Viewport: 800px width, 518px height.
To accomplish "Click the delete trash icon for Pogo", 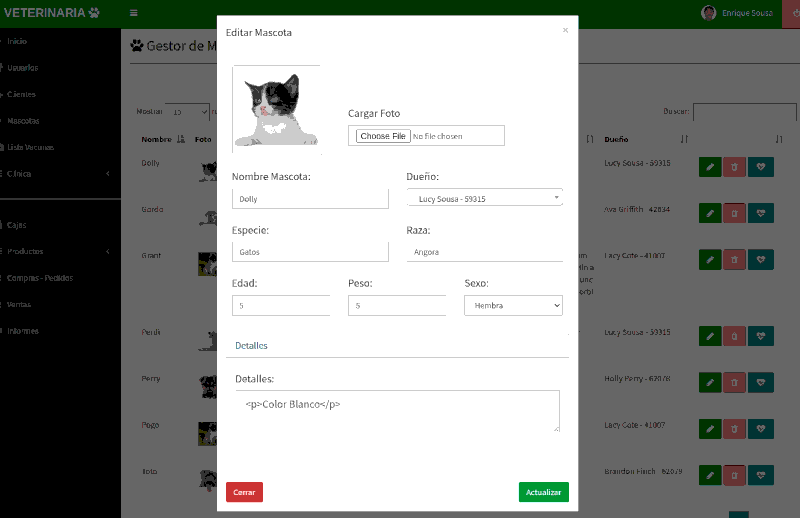I will [734, 429].
